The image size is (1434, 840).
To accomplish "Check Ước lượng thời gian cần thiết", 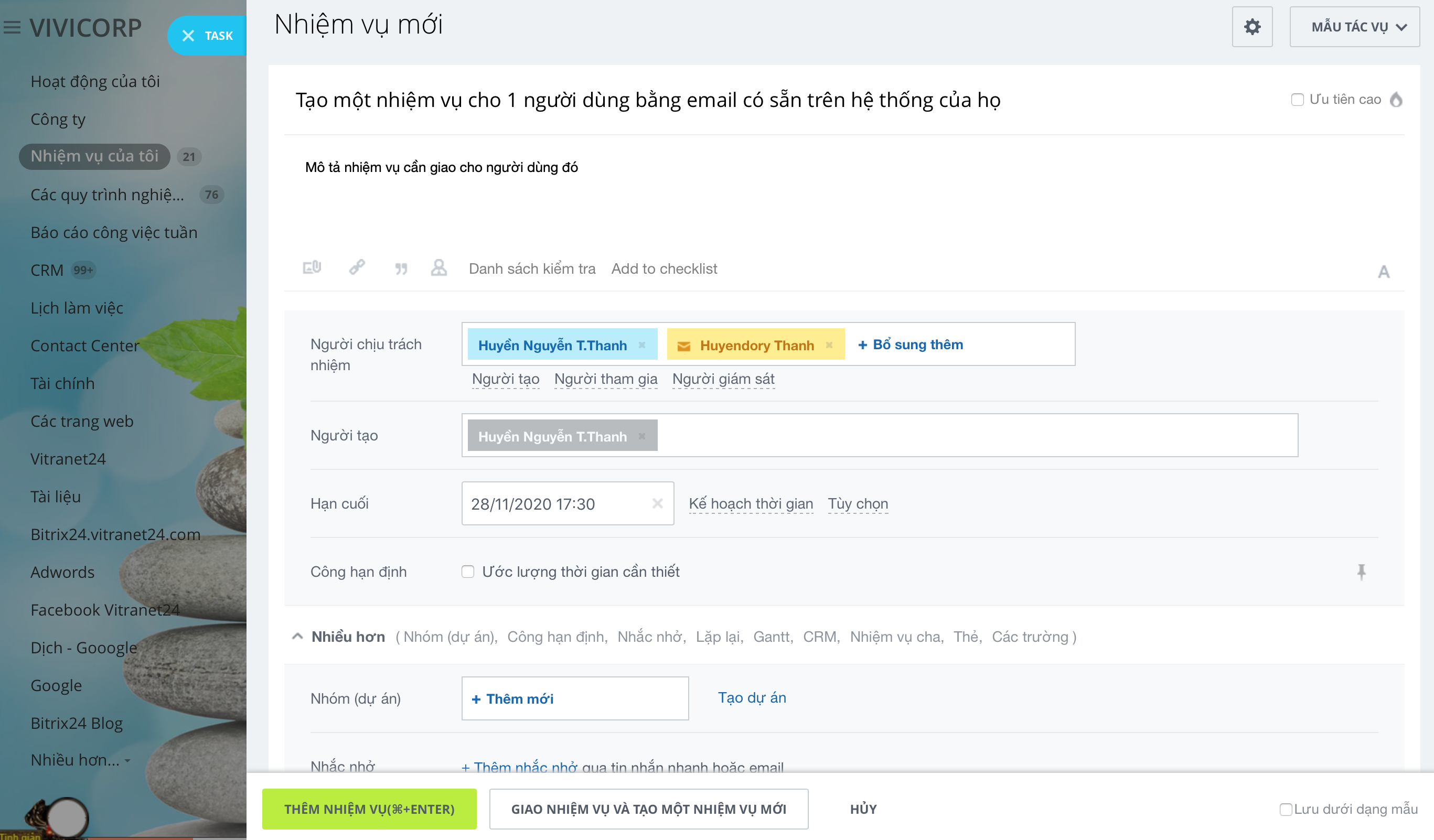I will pos(468,572).
